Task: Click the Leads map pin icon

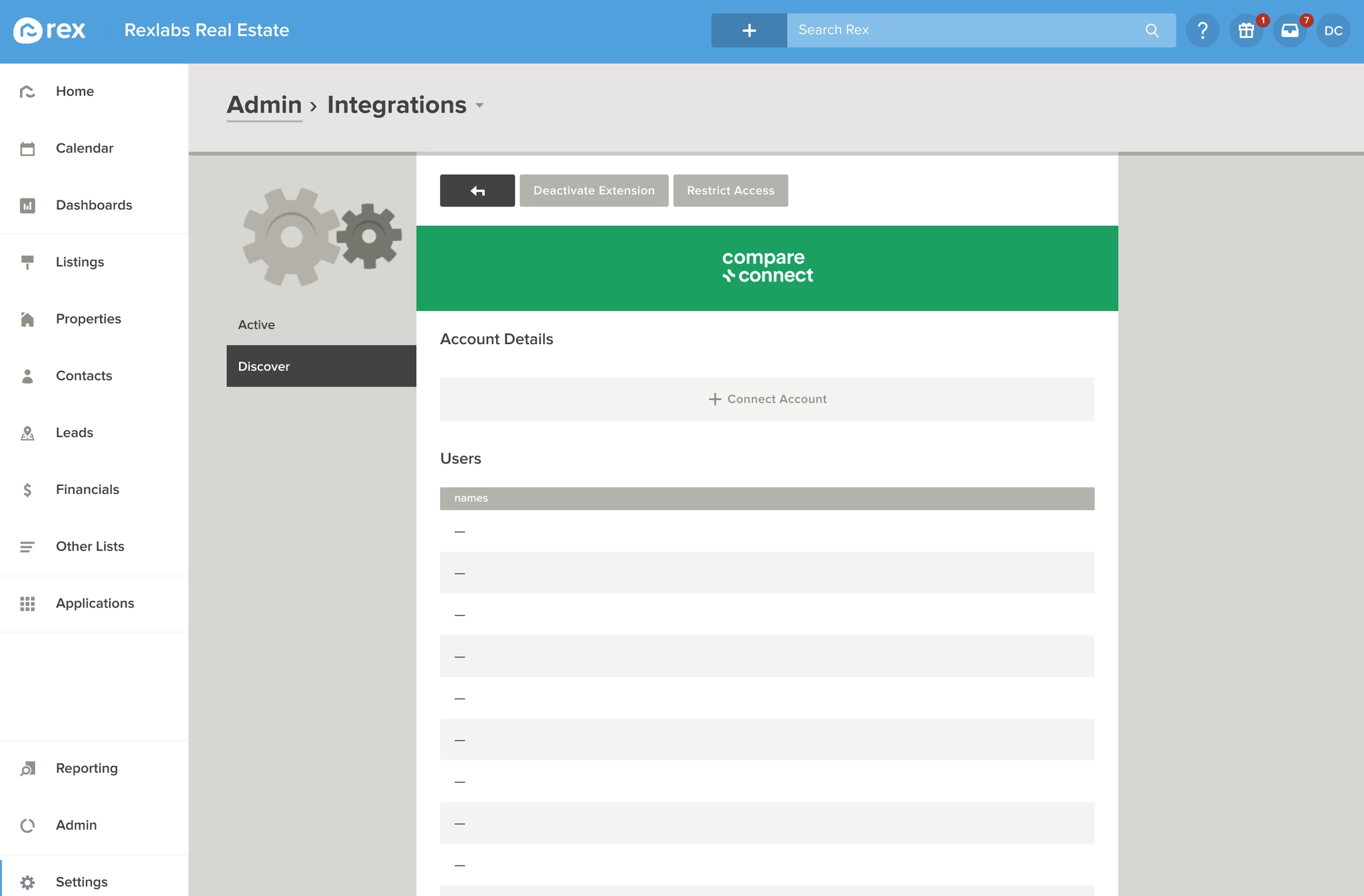Action: pyautogui.click(x=27, y=433)
